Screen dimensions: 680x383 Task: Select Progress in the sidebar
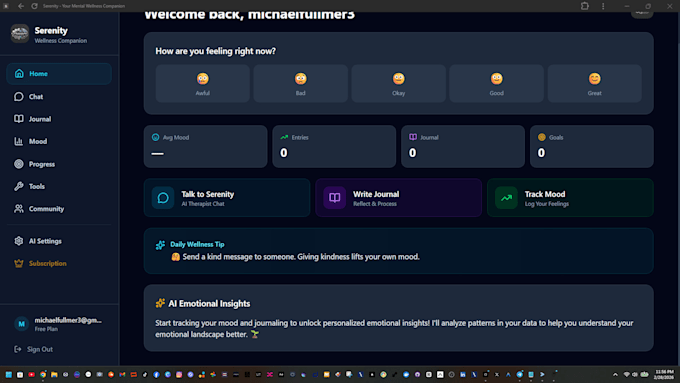(x=59, y=164)
